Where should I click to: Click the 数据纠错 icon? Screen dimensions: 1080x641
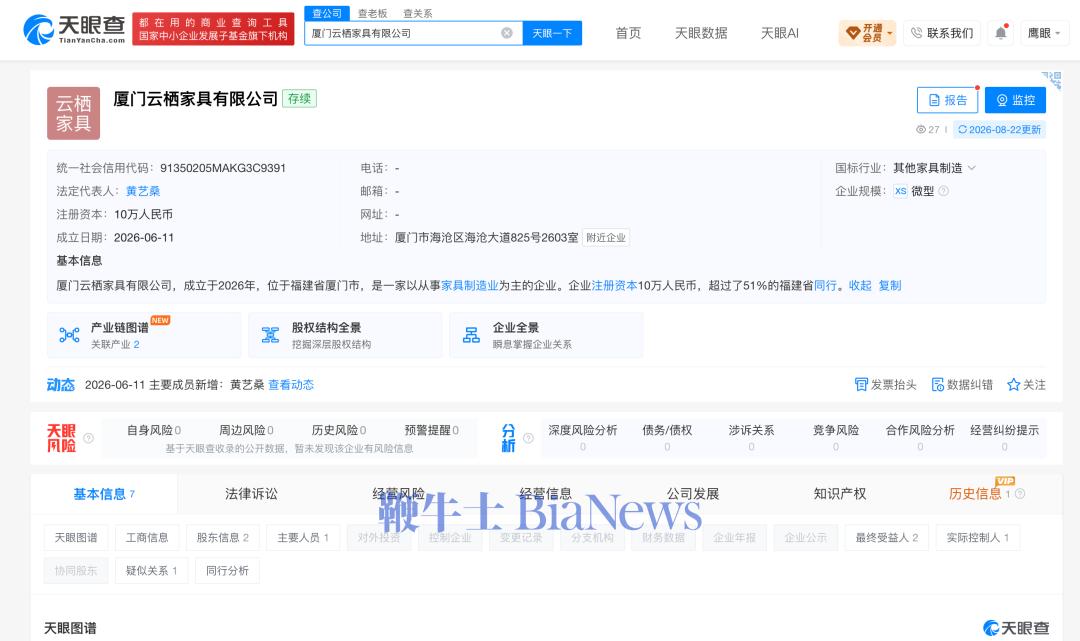(937, 385)
